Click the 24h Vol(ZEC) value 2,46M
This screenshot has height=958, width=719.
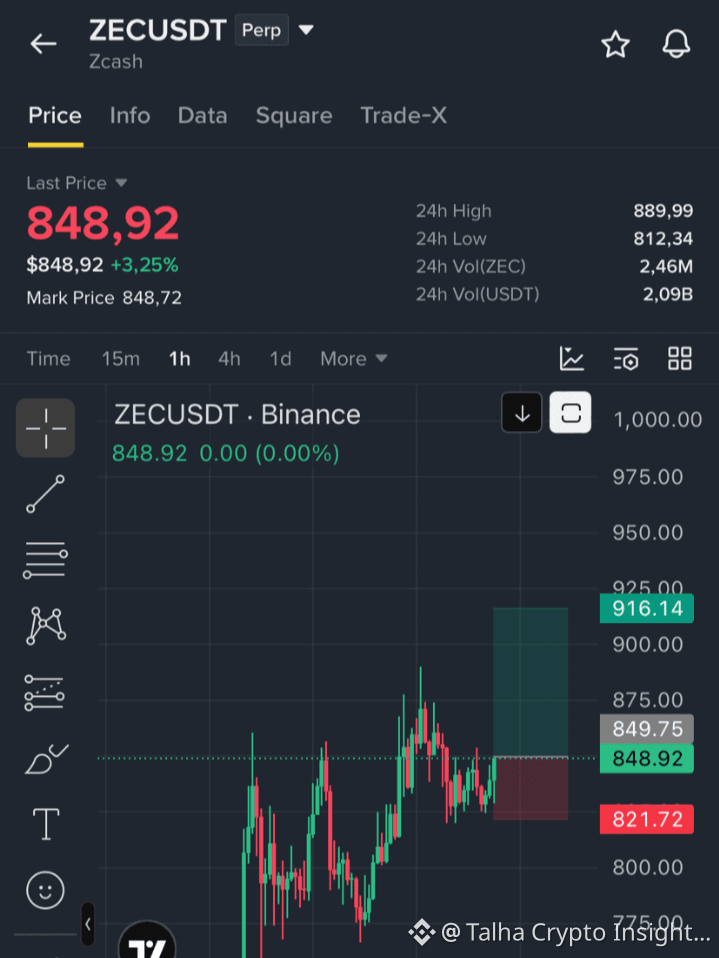666,266
